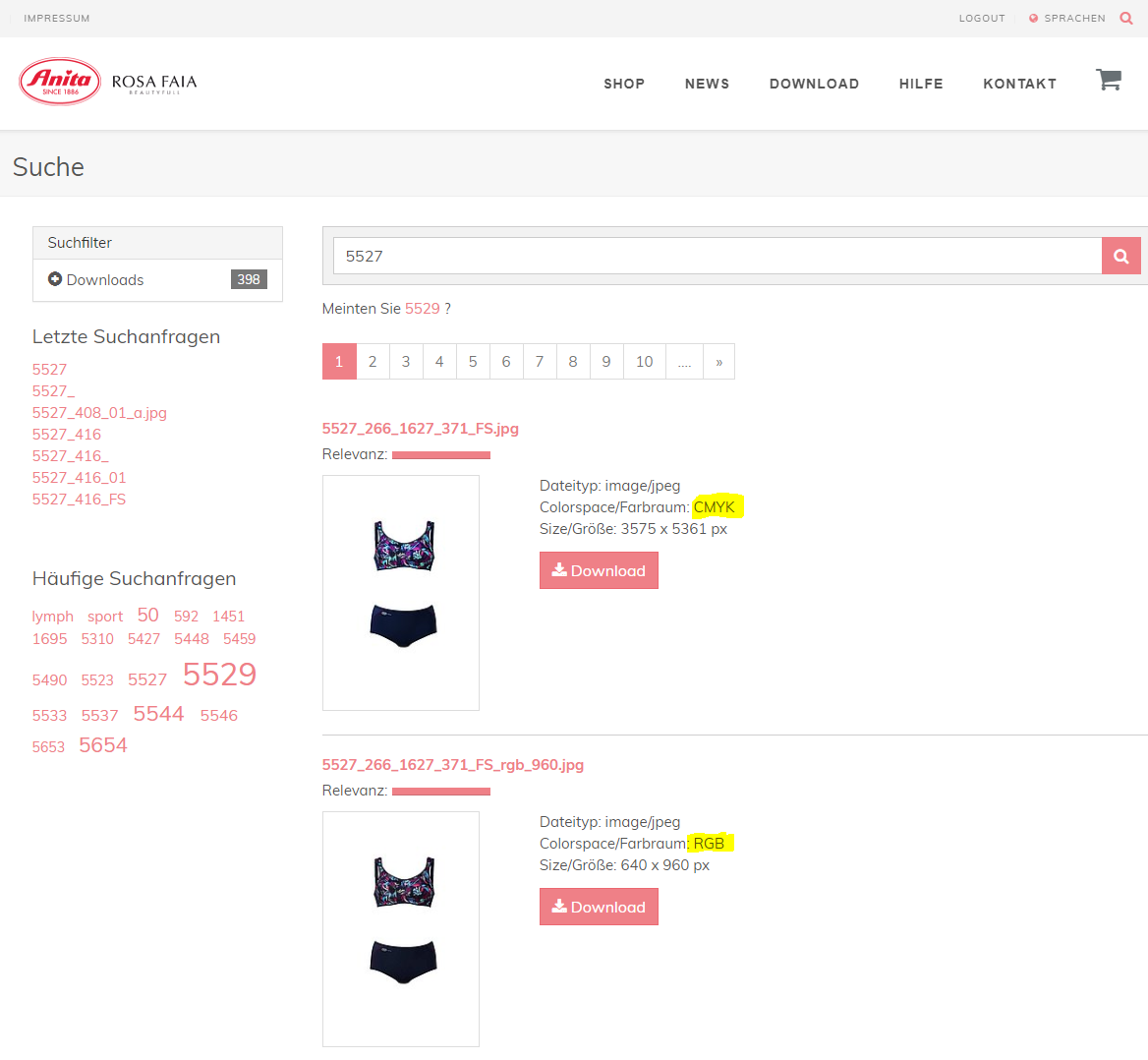Open the DOWNLOAD menu item
Screen dimensions: 1148x1060
click(x=814, y=84)
